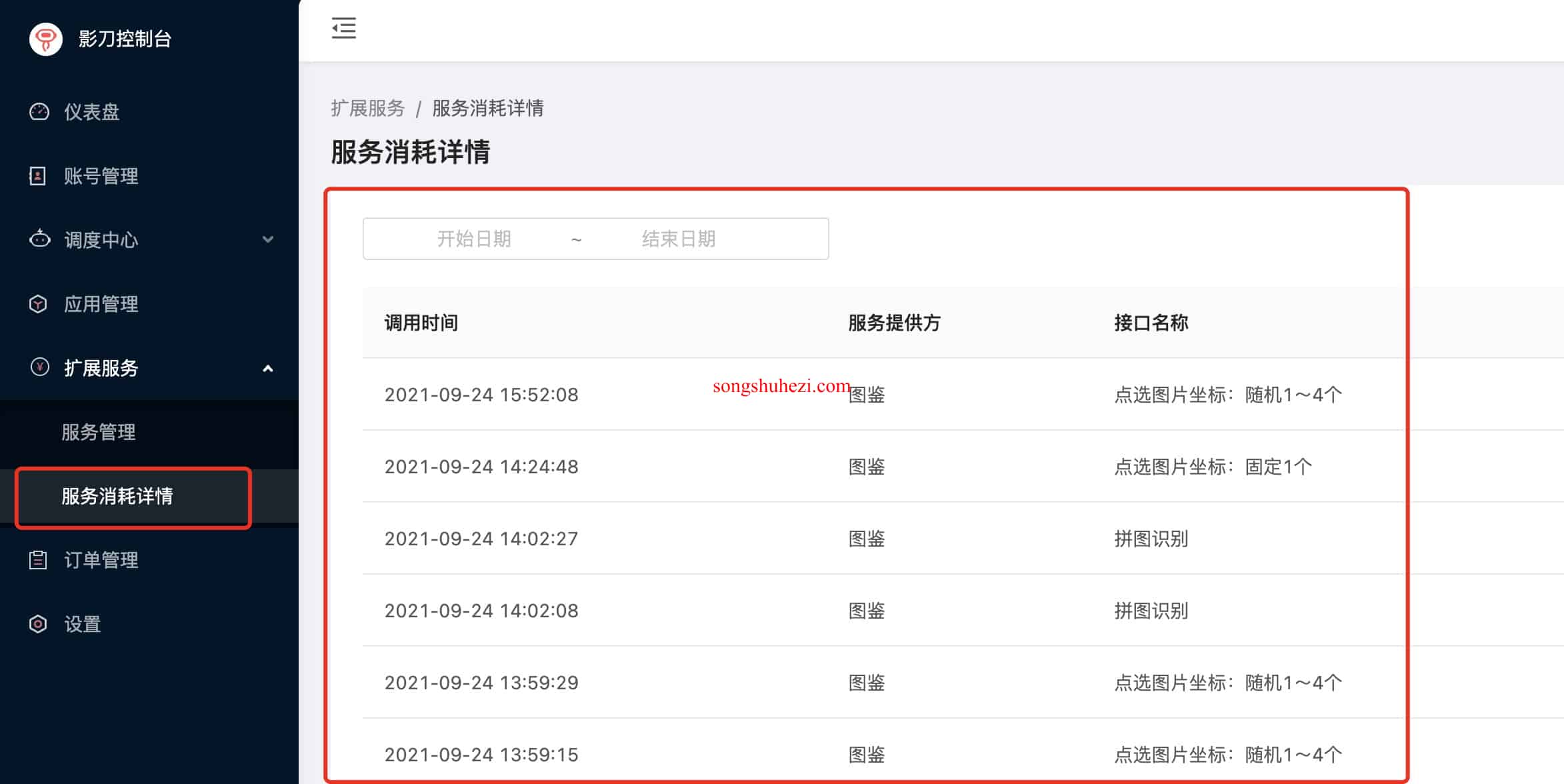This screenshot has height=784, width=1564.
Task: Click the 影刀 logo icon
Action: (46, 39)
